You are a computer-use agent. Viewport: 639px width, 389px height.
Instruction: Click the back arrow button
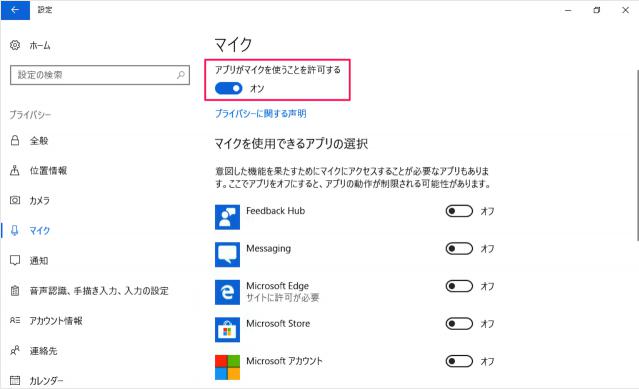pyautogui.click(x=15, y=10)
